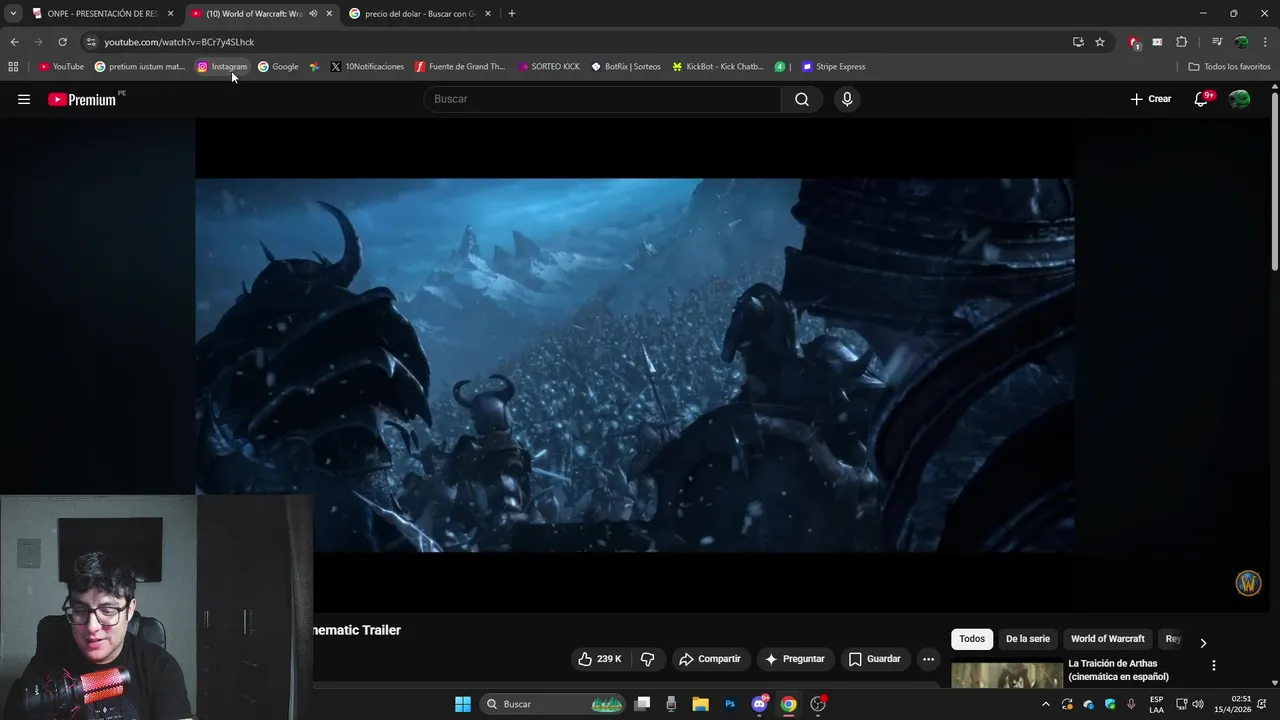Open the Fuente de Grand Th... bookmark
Screen dimensions: 1280x720
coord(460,67)
